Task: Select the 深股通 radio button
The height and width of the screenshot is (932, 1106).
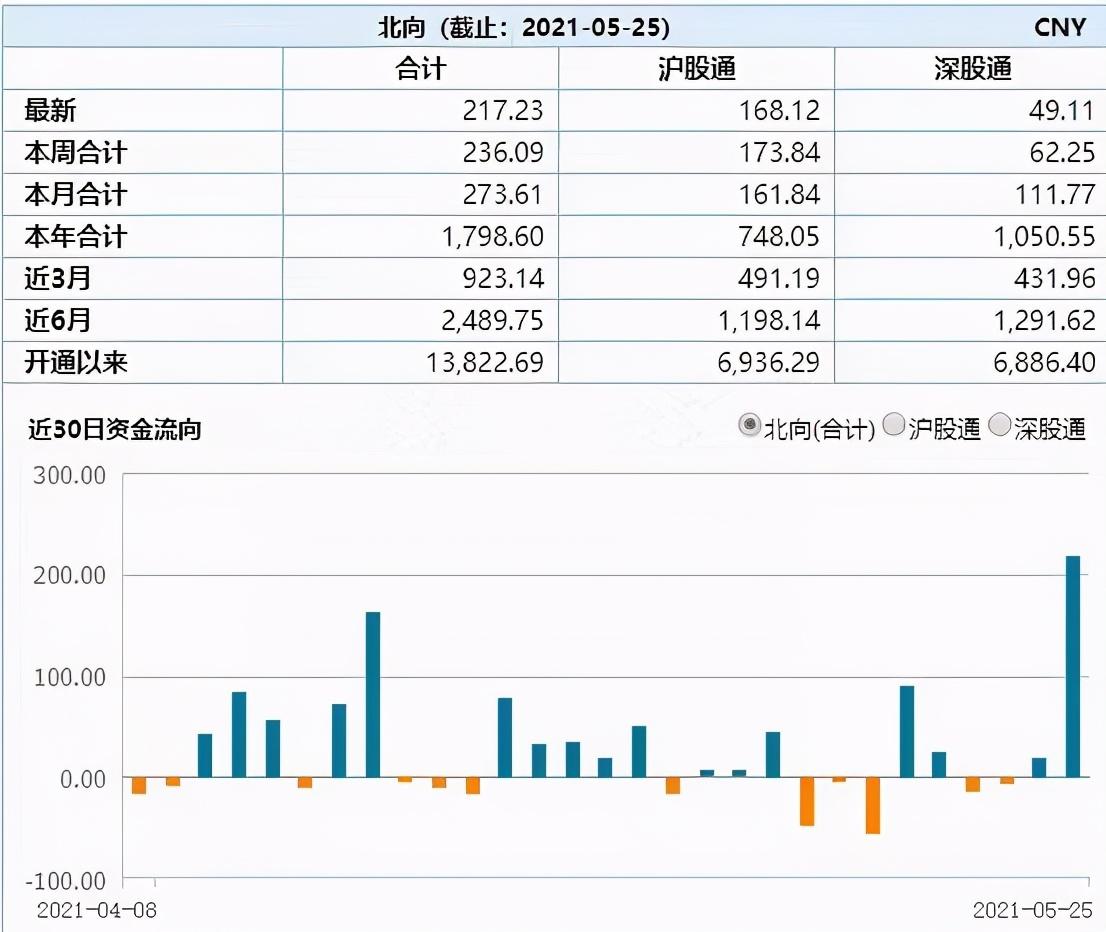Action: tap(999, 425)
